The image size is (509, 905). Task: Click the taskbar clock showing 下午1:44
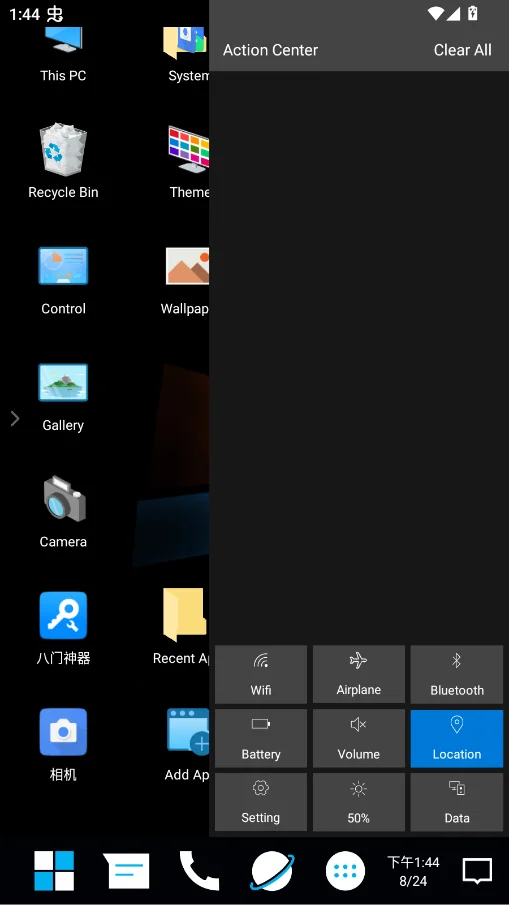pyautogui.click(x=413, y=872)
